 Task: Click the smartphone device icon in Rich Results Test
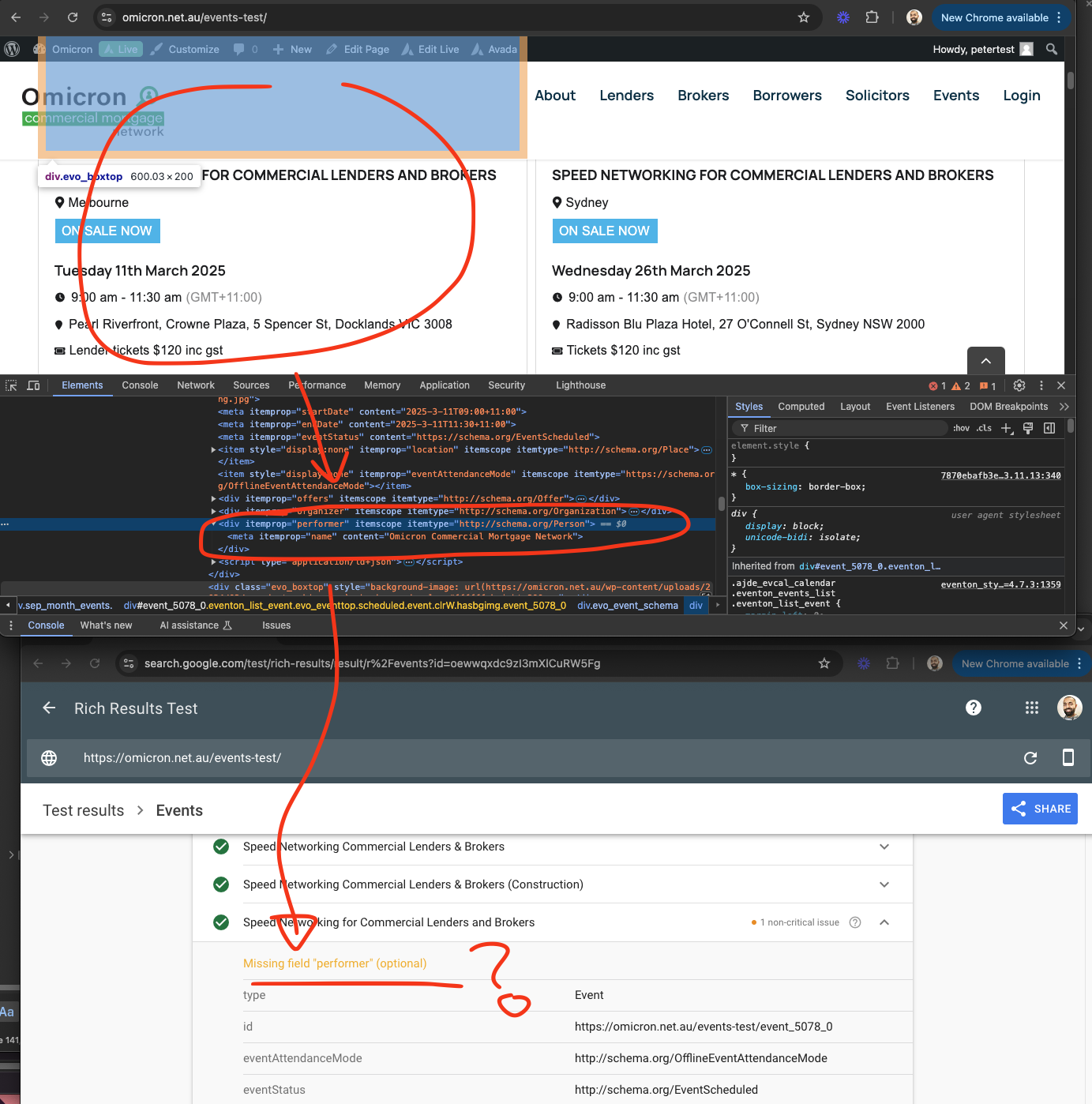click(1068, 758)
